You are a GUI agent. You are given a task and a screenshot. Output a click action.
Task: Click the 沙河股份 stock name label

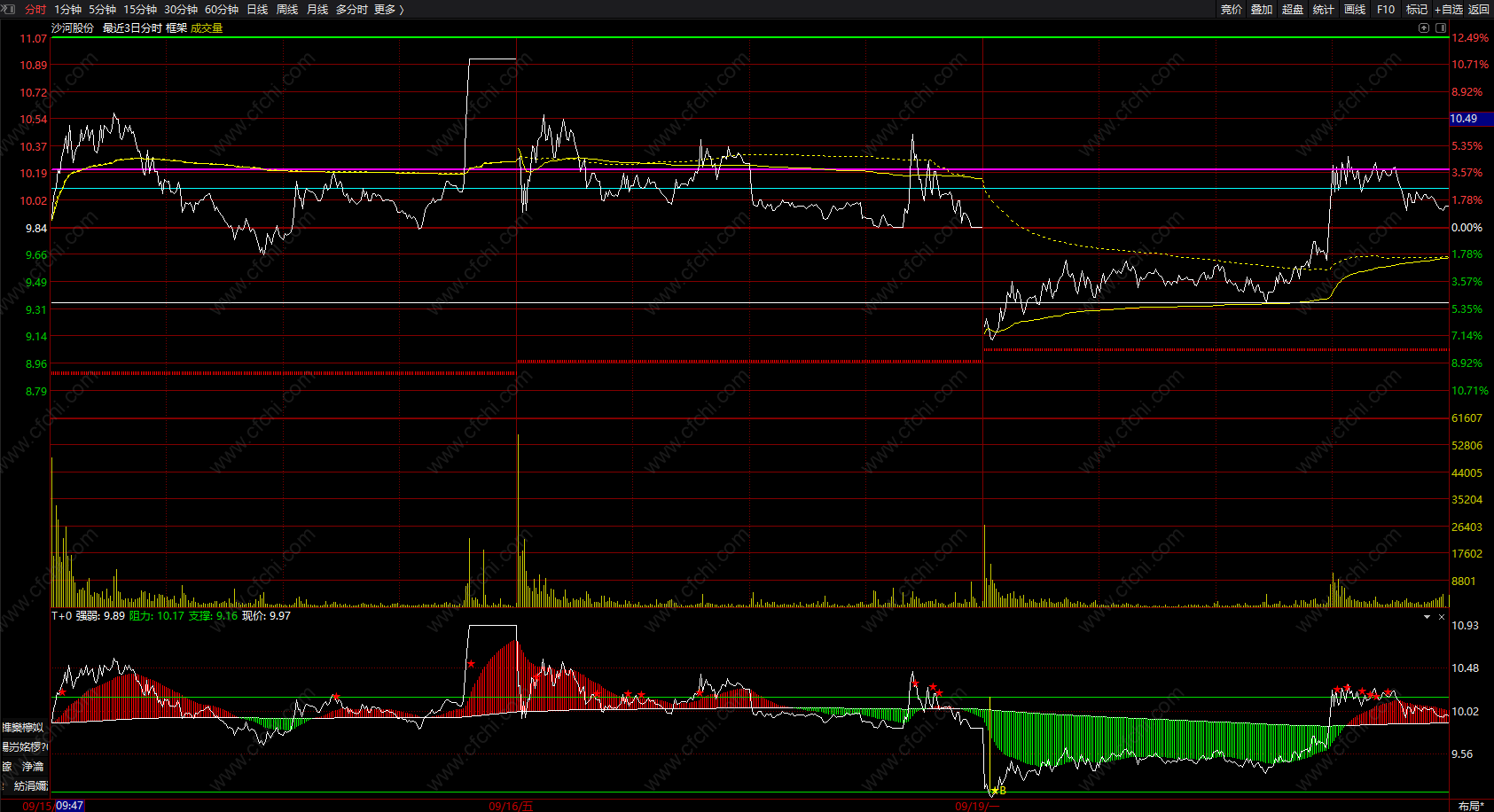coord(73,28)
